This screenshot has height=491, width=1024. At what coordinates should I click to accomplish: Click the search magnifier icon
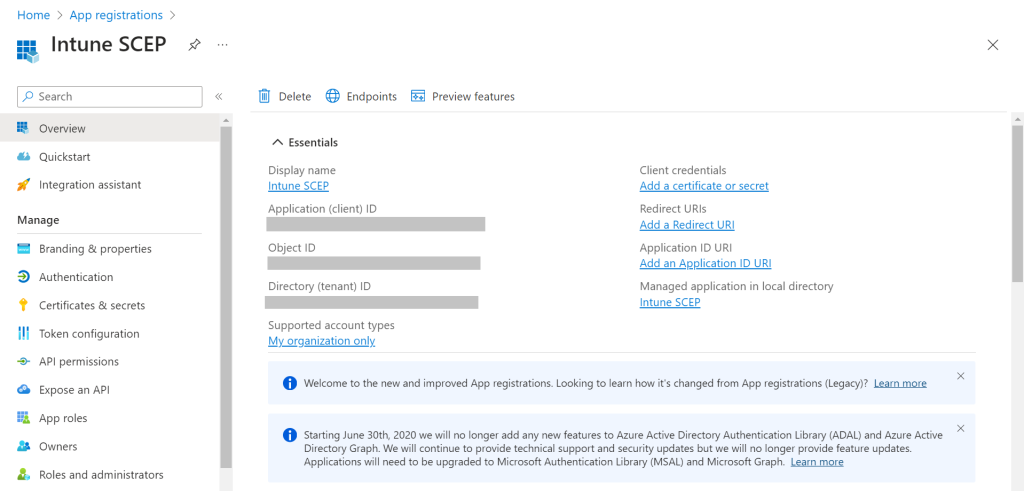[x=28, y=97]
